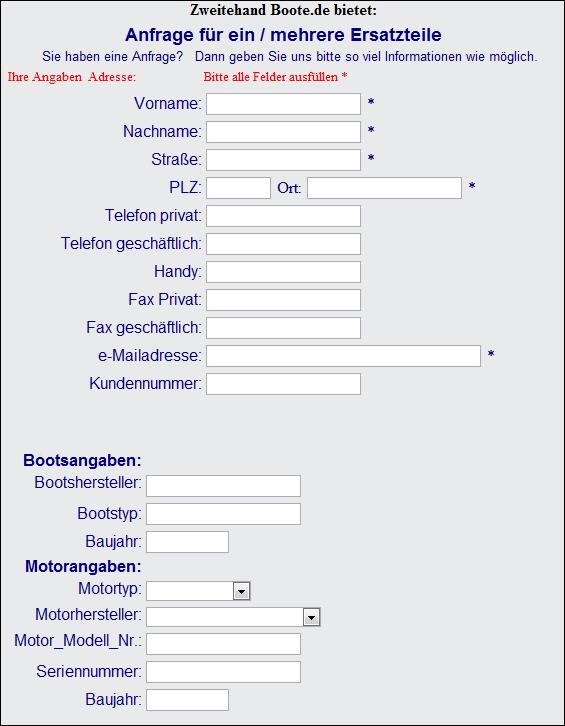Focus the Bootstyp input field

(223, 514)
